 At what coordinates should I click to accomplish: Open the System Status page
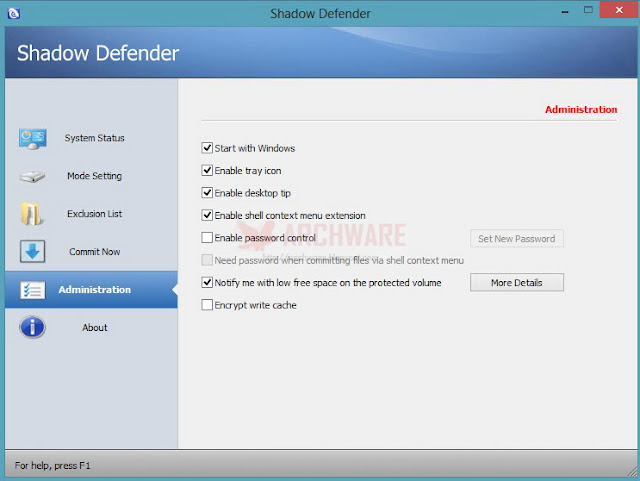click(x=94, y=138)
